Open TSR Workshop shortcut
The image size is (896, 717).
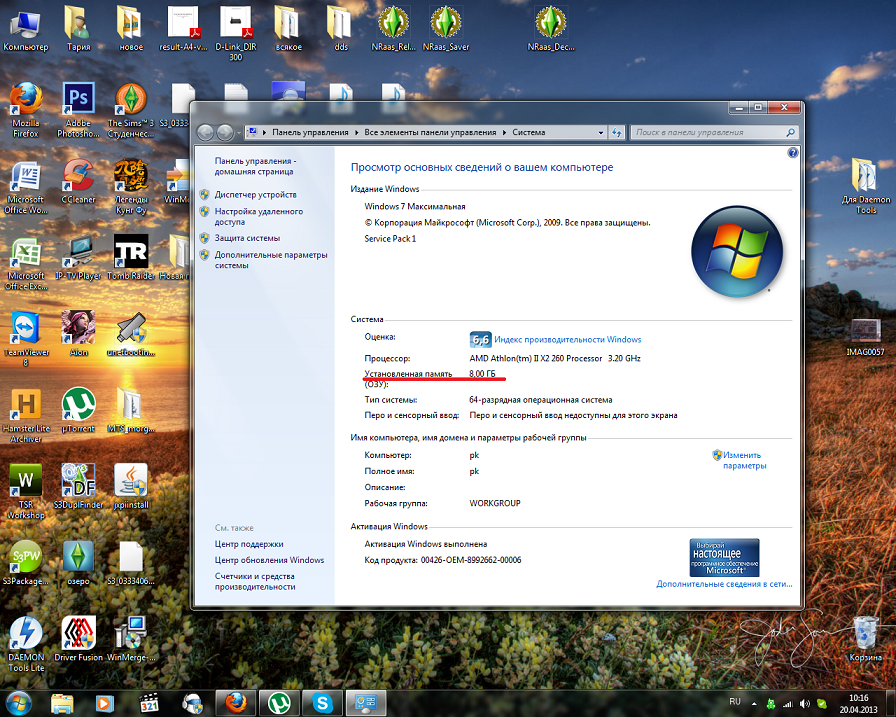26,491
